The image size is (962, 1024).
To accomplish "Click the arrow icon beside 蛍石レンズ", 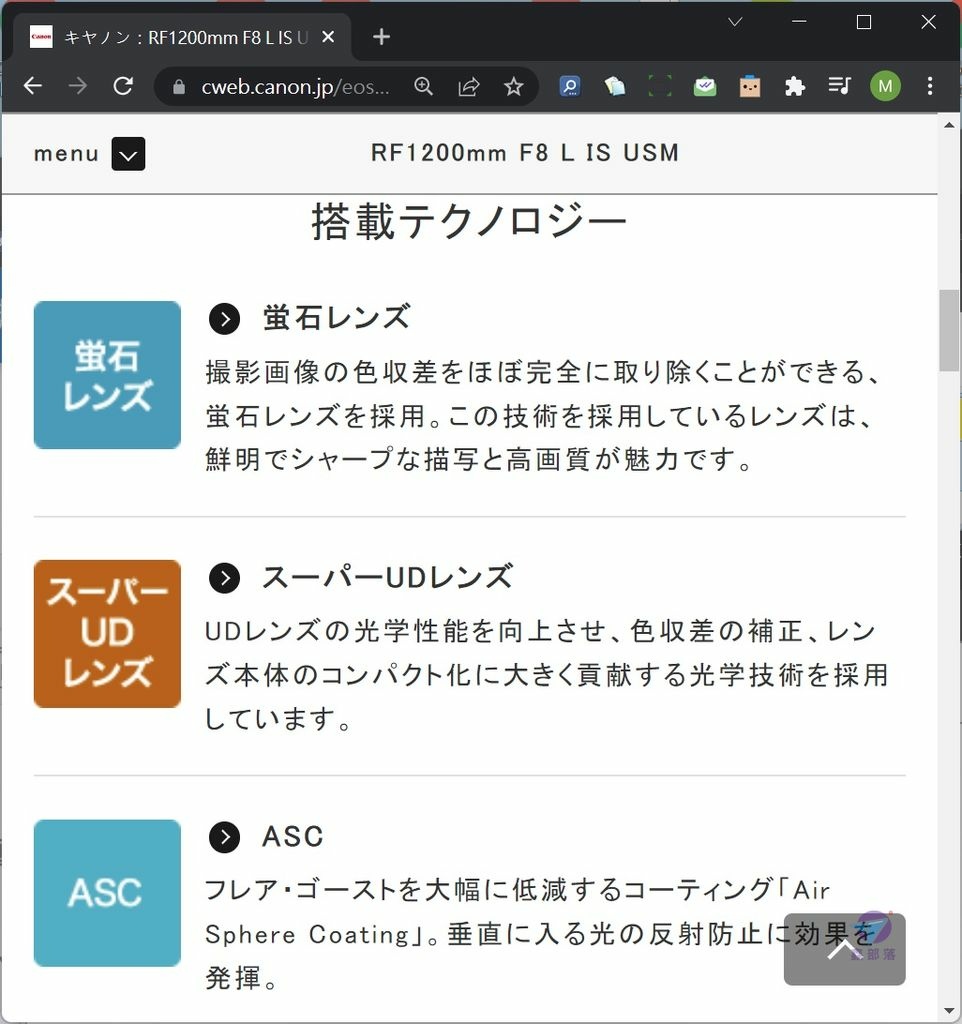I will point(224,319).
